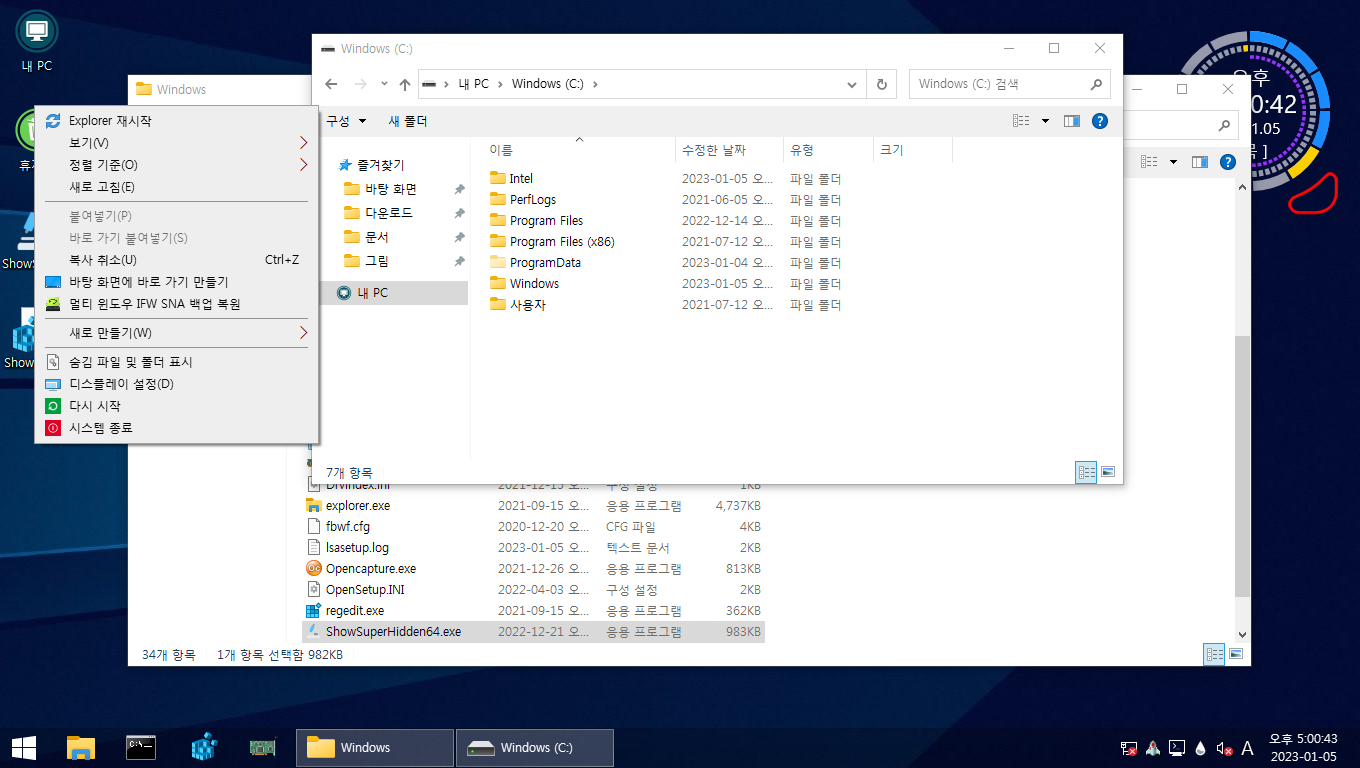Sort by the 유형 column header

828,150
